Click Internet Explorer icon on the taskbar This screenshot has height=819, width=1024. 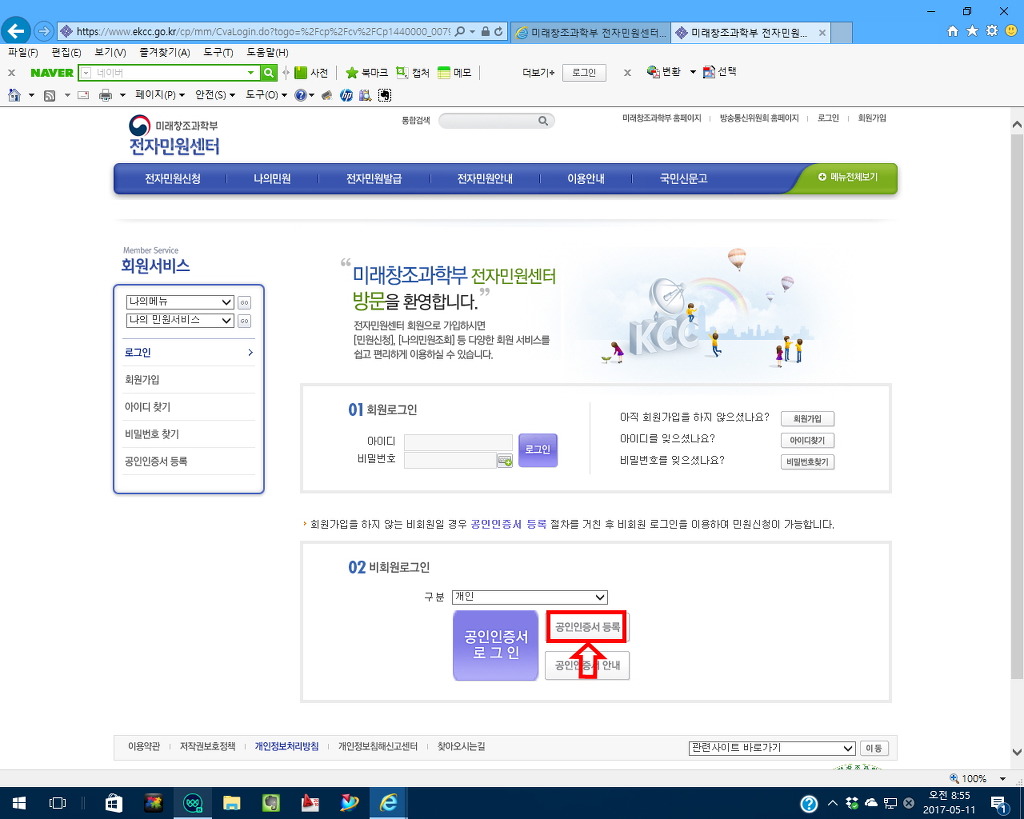[x=389, y=803]
